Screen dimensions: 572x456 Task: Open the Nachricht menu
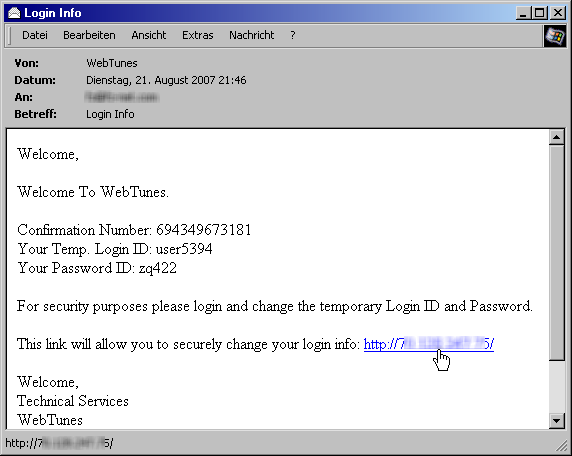click(251, 35)
